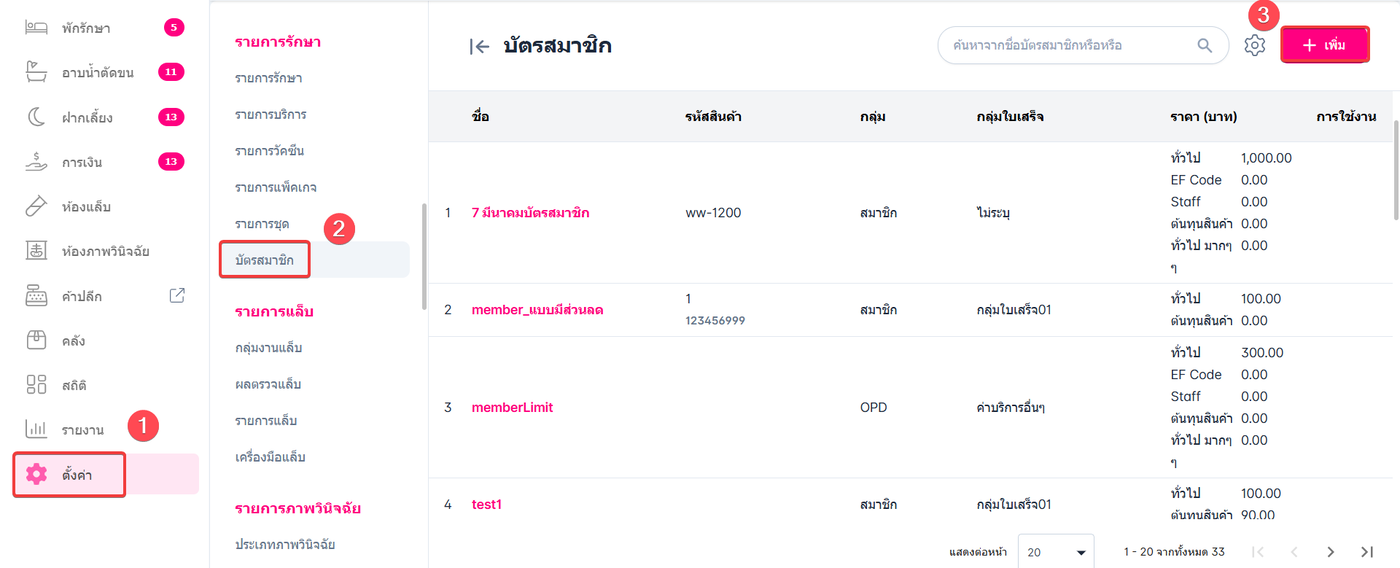The width and height of the screenshot is (1400, 568).
Task: Click the รายงาน bar chart icon
Action: 36,429
